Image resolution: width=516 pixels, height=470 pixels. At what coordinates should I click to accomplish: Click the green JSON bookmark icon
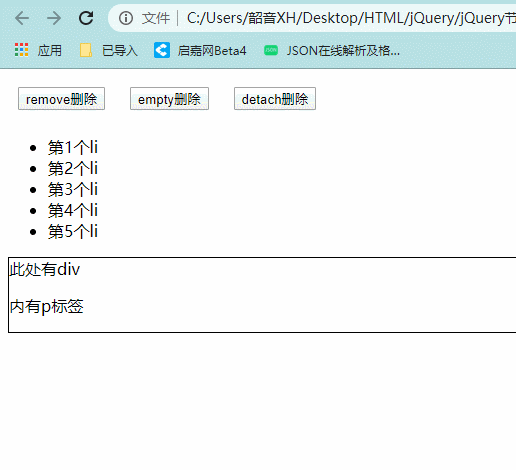(x=271, y=50)
